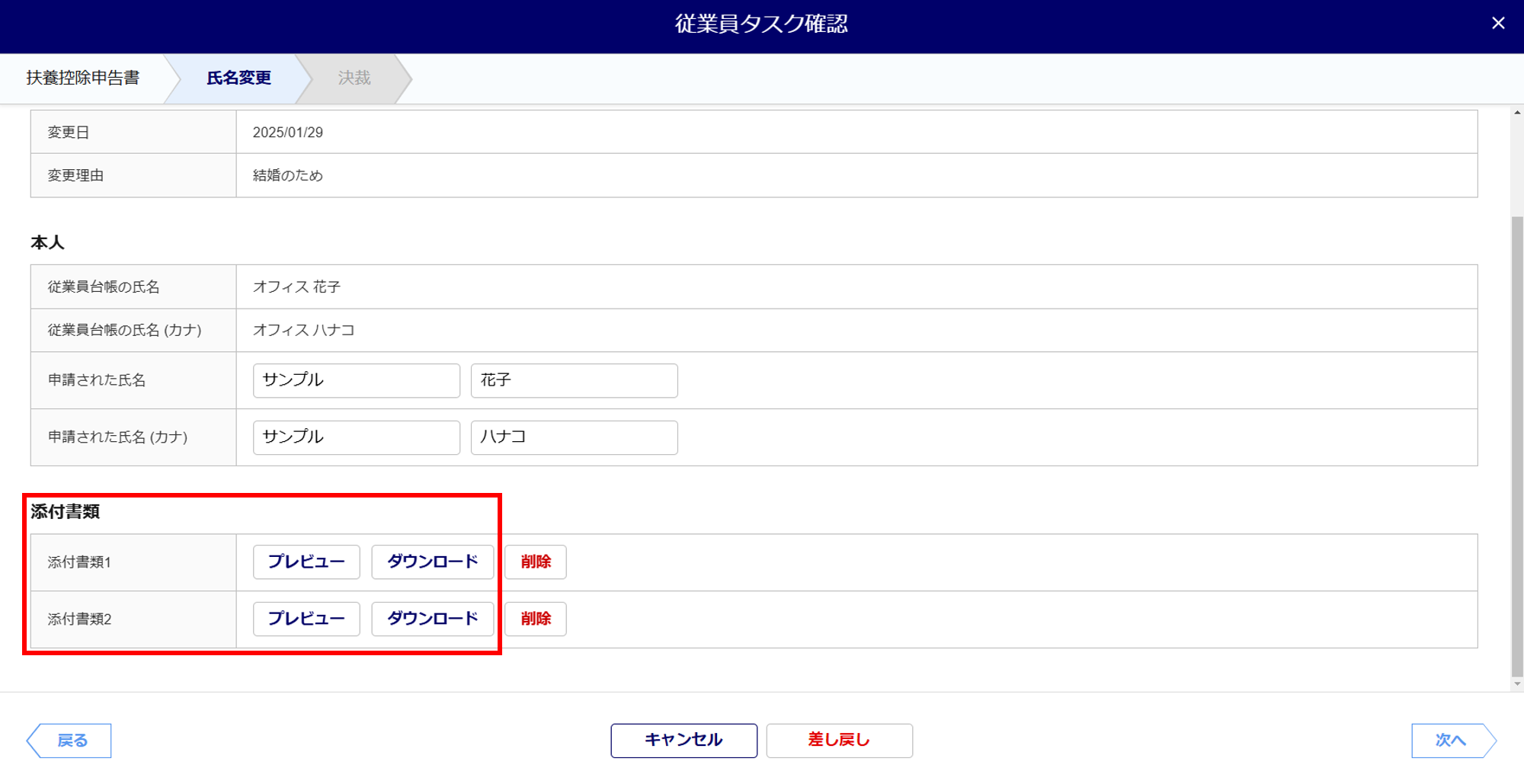Close the 従業員タスク確認 dialog with X
The image size is (1524, 784).
(1498, 24)
